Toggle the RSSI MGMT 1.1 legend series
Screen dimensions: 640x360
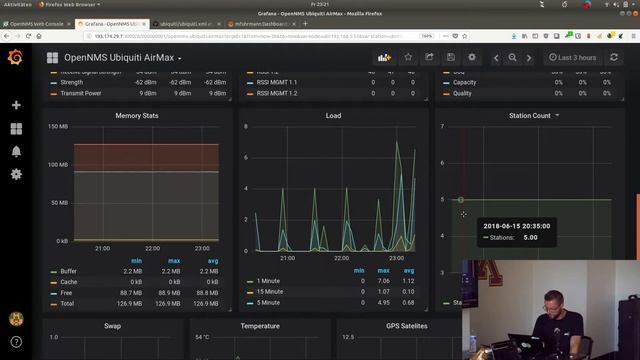coord(277,82)
